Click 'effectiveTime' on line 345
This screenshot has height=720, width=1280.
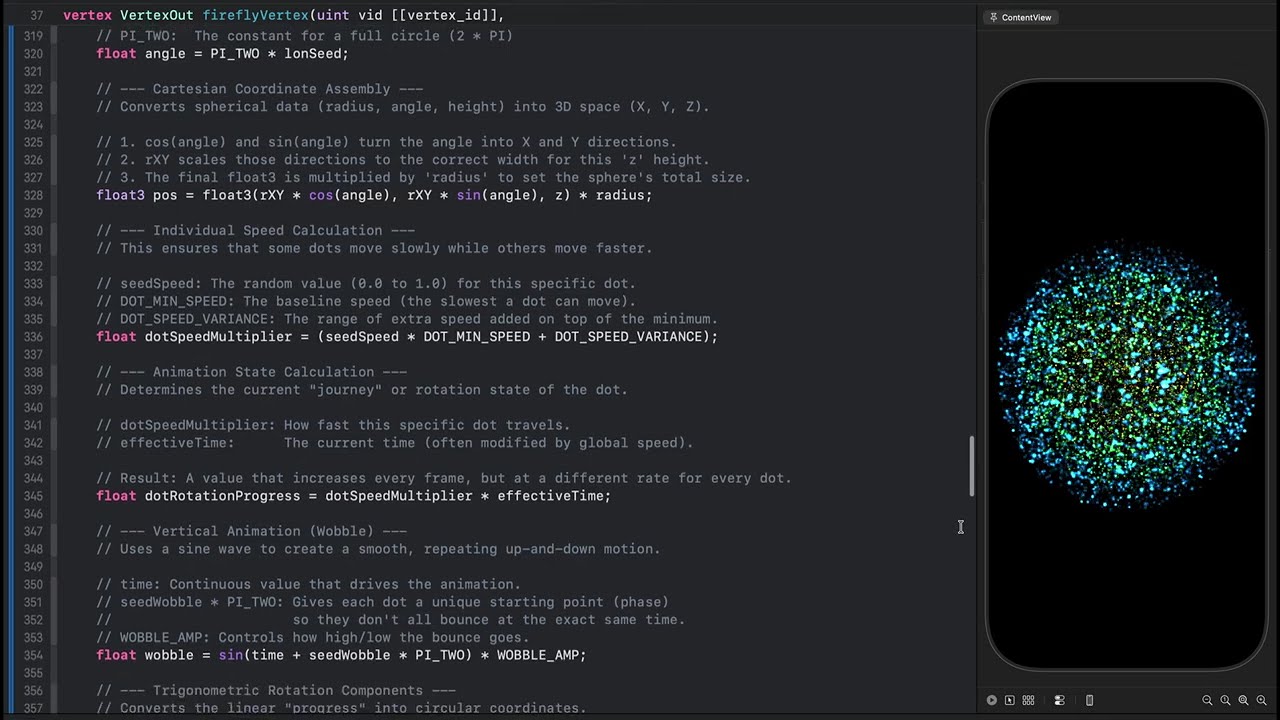[550, 496]
